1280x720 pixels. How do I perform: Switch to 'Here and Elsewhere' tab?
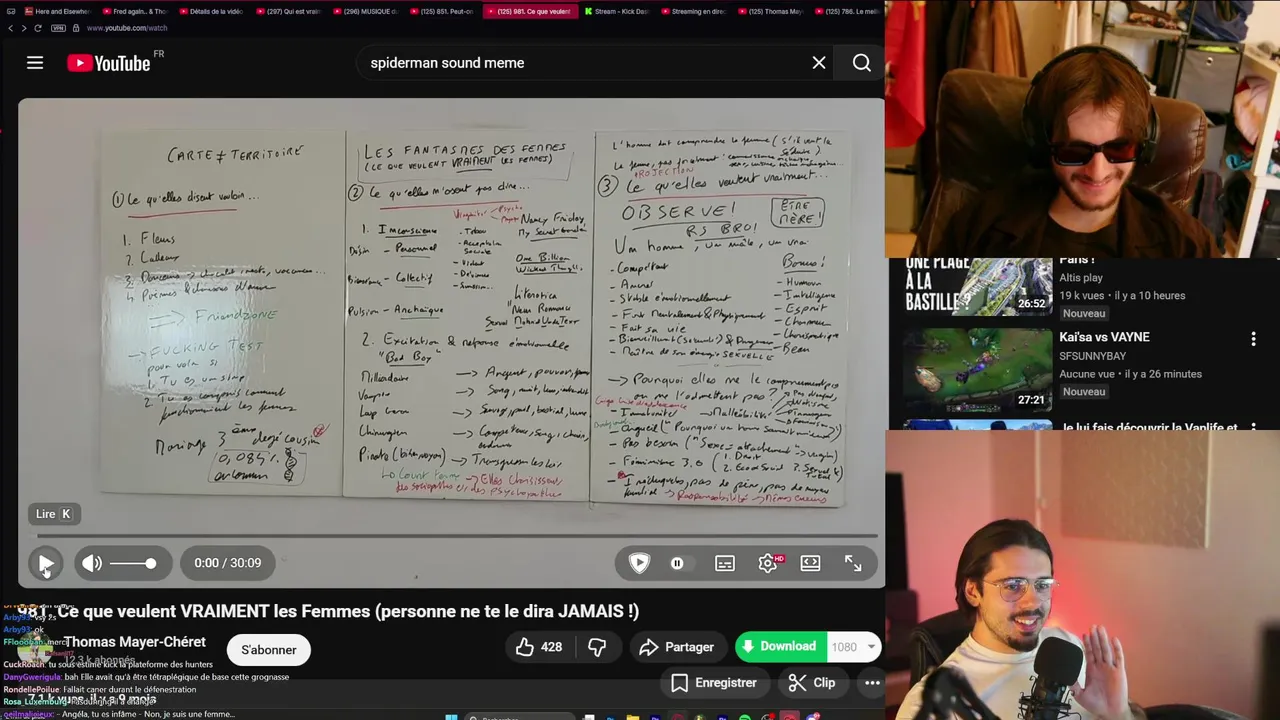[56, 11]
